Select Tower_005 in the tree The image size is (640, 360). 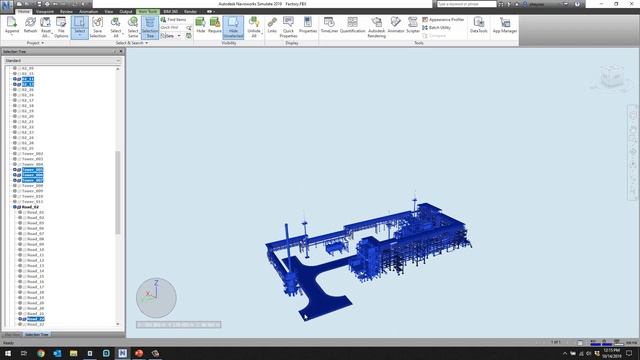(32, 170)
